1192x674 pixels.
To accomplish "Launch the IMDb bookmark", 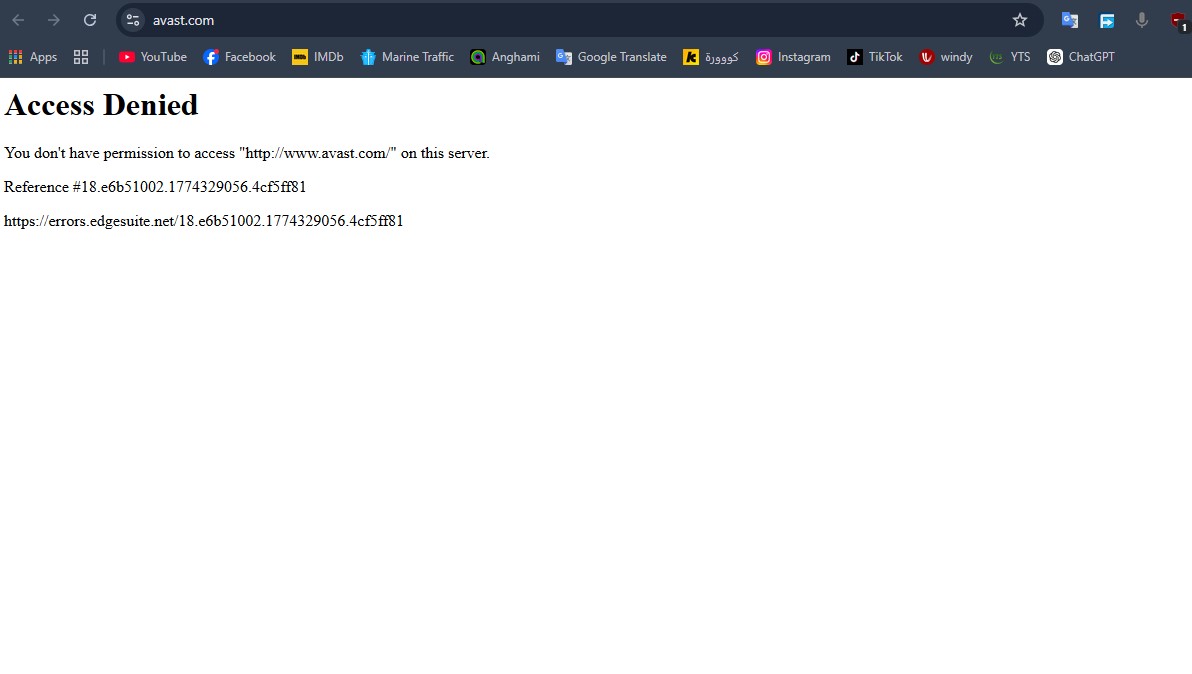I will [318, 57].
